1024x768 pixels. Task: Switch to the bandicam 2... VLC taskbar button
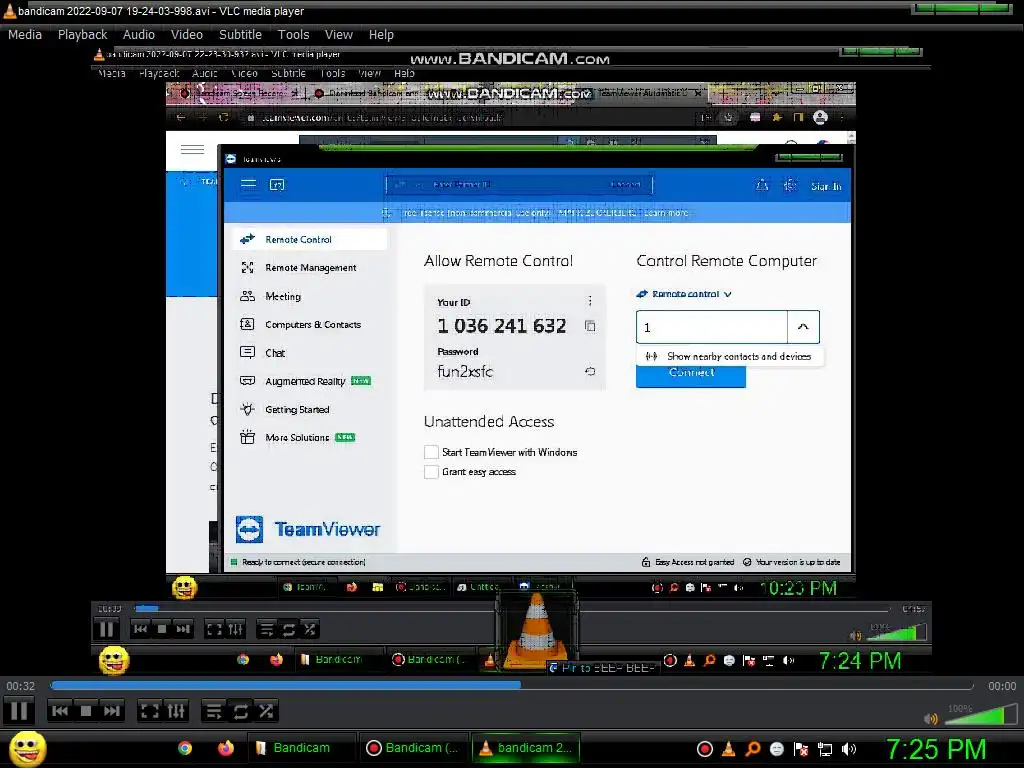click(526, 748)
